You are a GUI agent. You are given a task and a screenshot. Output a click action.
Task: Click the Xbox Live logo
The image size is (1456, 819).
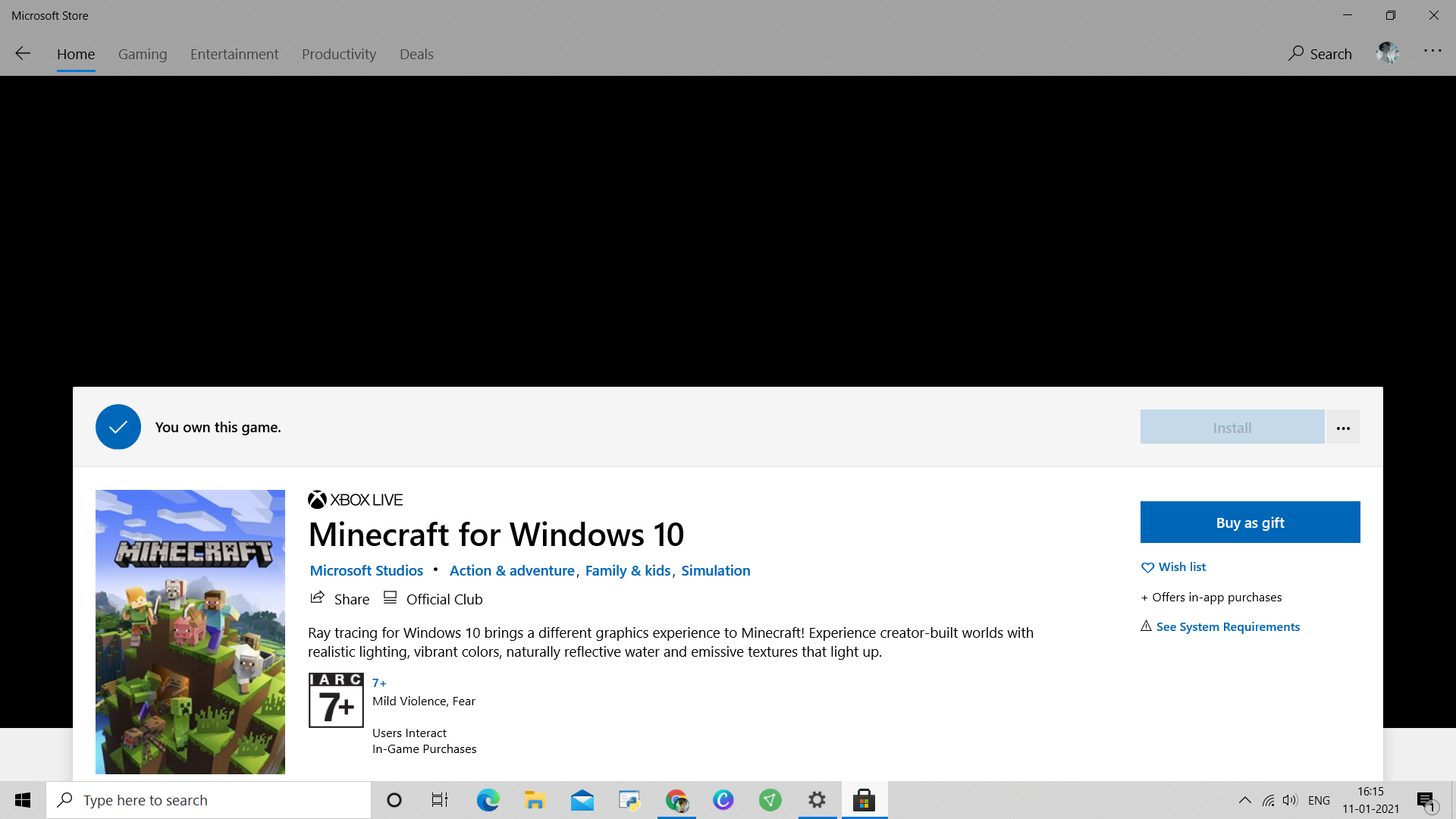[x=355, y=500]
